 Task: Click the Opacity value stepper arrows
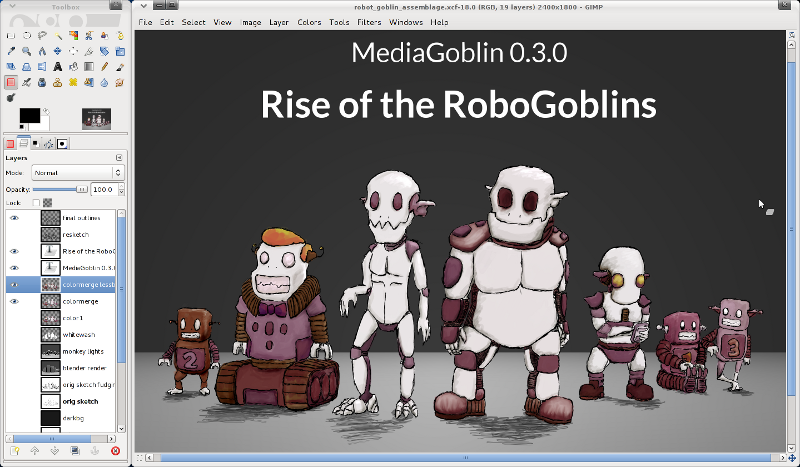(121, 189)
